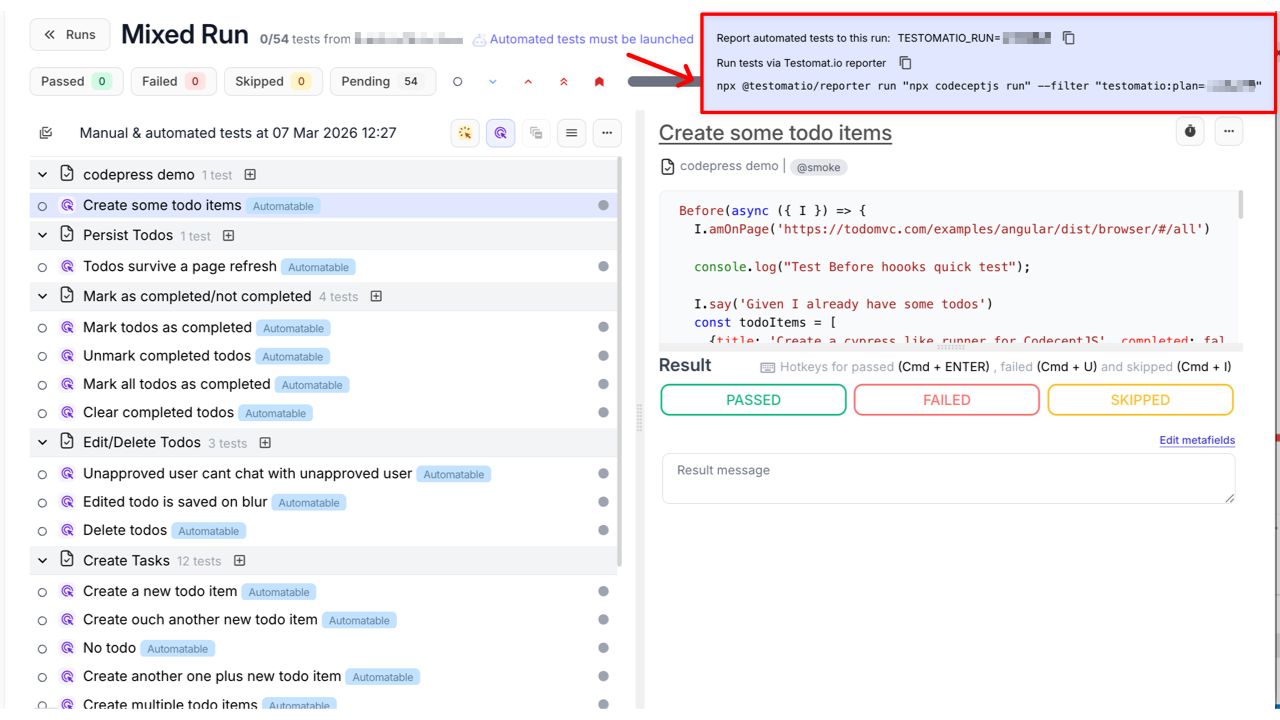The height and width of the screenshot is (720, 1280).
Task: Click the double red chevron priority icon
Action: click(x=564, y=82)
